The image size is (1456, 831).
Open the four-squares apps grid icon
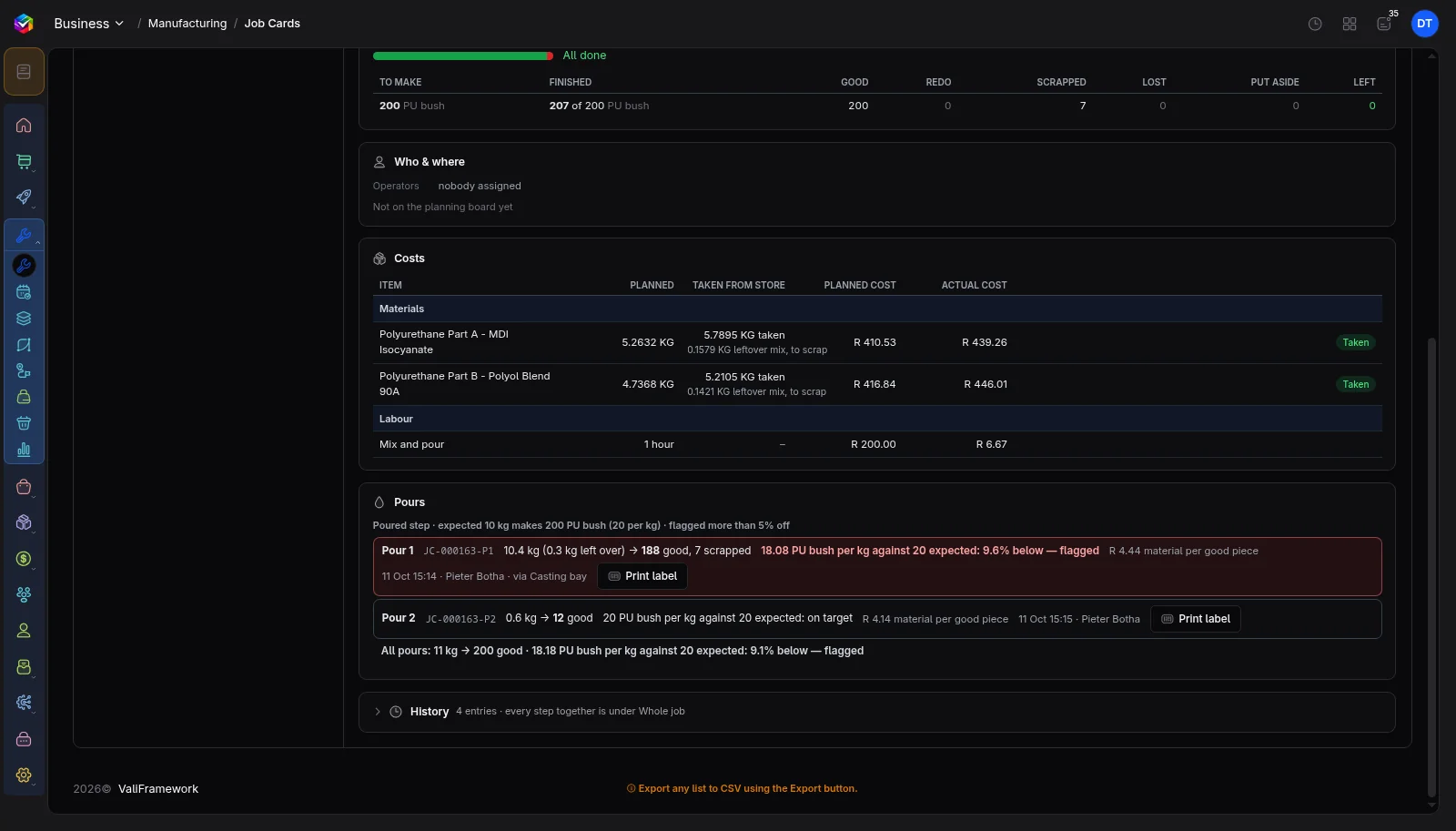(x=1350, y=24)
